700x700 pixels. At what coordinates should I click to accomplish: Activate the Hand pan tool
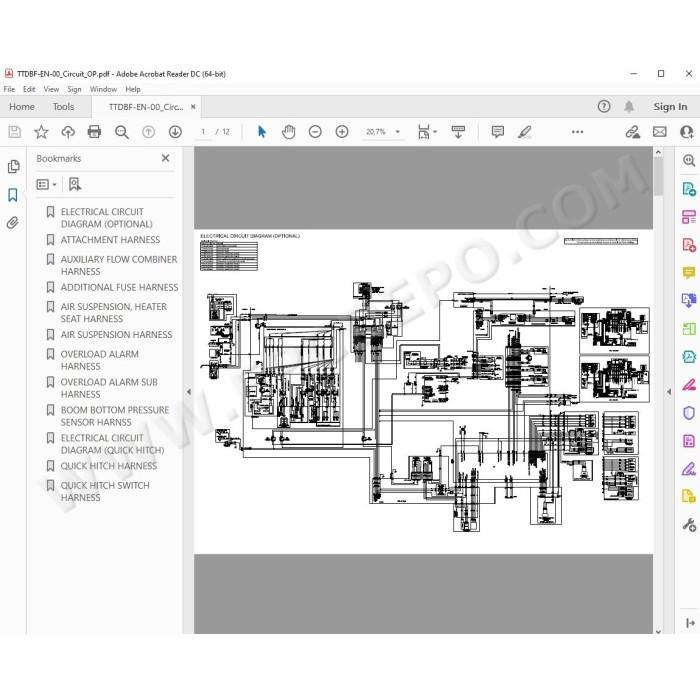point(288,132)
